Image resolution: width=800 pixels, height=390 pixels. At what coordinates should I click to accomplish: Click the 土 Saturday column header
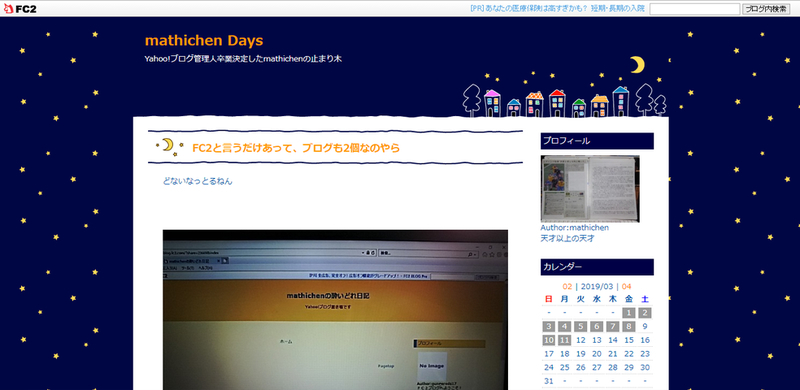click(645, 299)
